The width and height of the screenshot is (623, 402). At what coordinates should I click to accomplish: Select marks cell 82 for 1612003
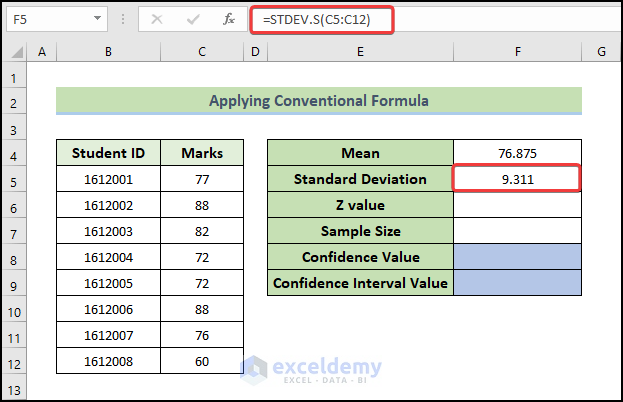point(202,231)
